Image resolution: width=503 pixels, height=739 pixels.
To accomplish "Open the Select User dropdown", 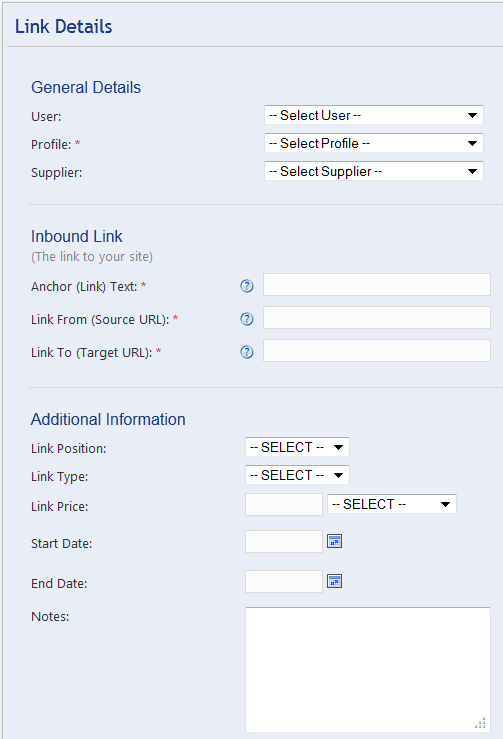I will point(374,115).
